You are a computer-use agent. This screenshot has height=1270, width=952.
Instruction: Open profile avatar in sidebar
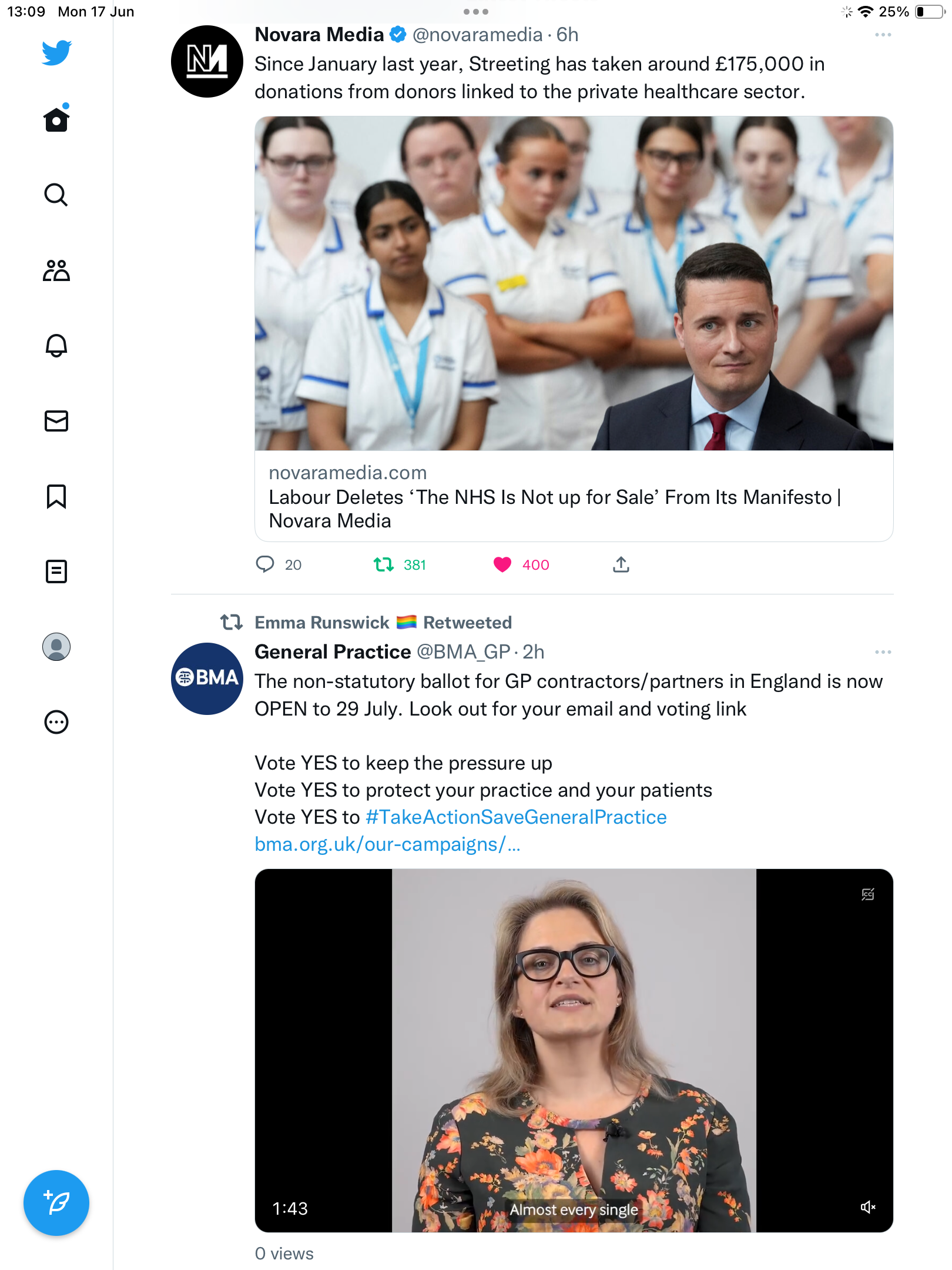[56, 647]
